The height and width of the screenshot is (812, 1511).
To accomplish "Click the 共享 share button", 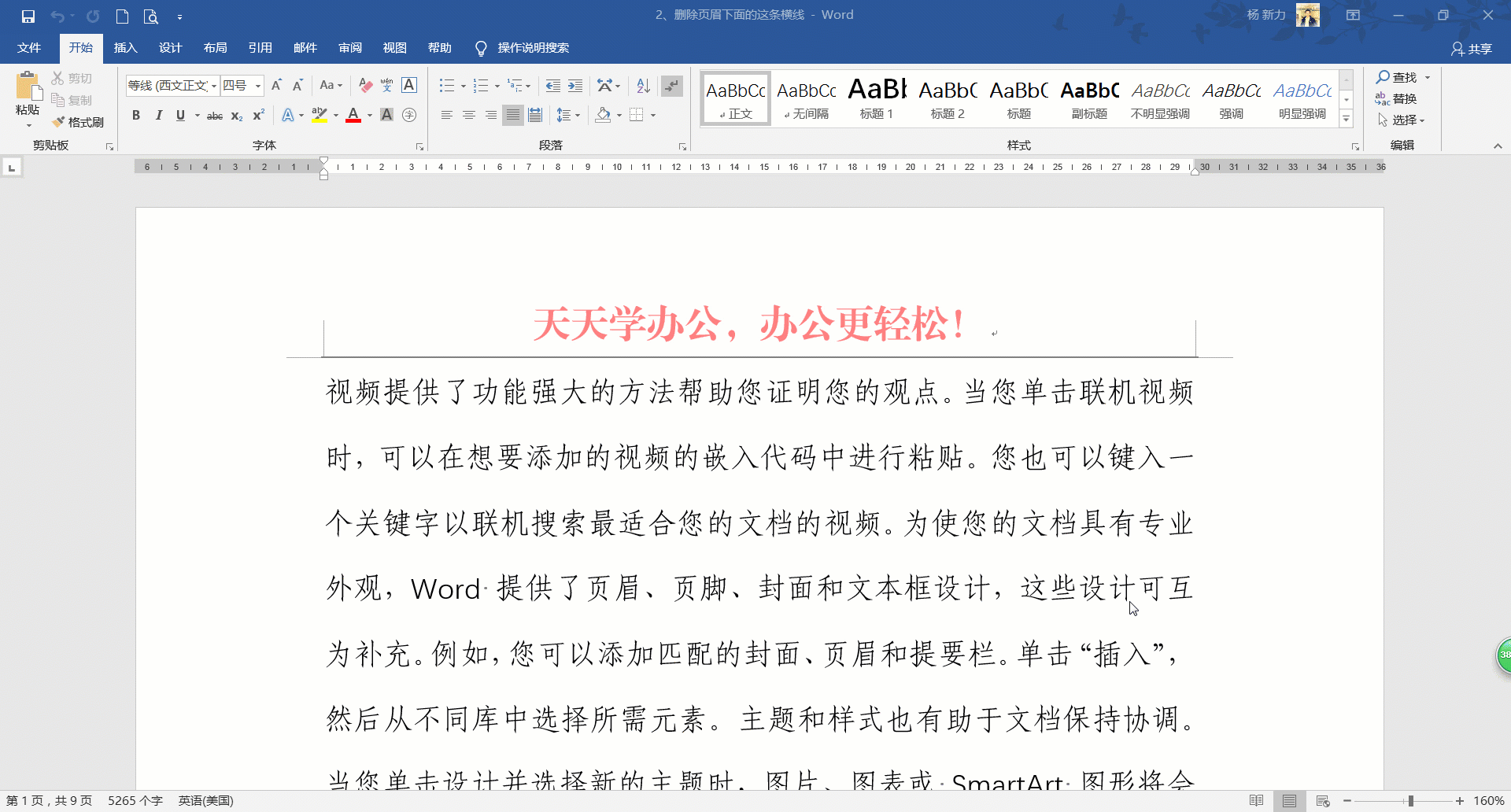I will click(1472, 49).
